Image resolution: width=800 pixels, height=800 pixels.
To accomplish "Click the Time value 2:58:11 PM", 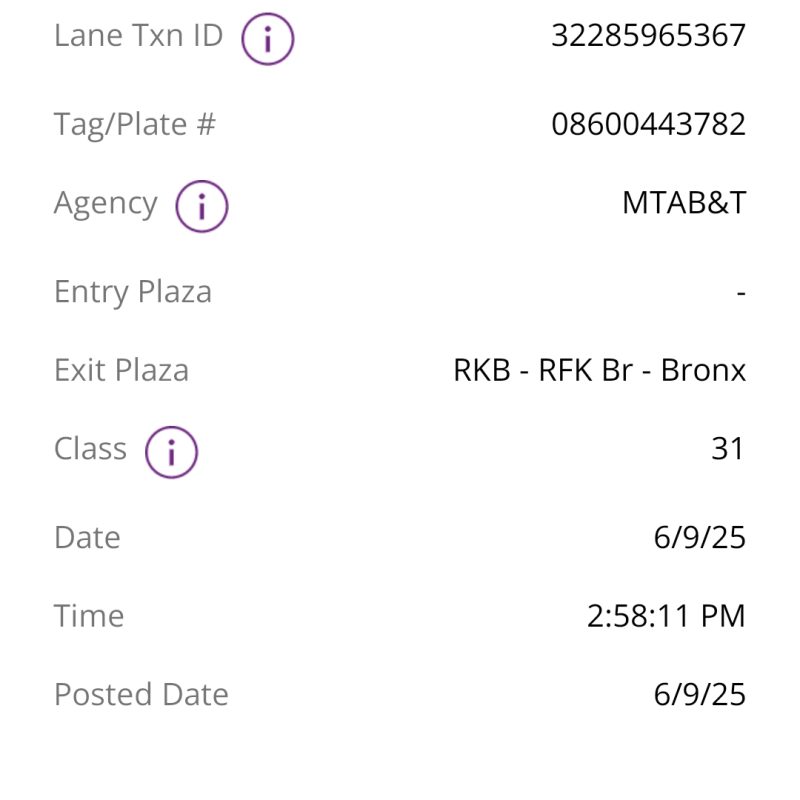I will [x=666, y=616].
